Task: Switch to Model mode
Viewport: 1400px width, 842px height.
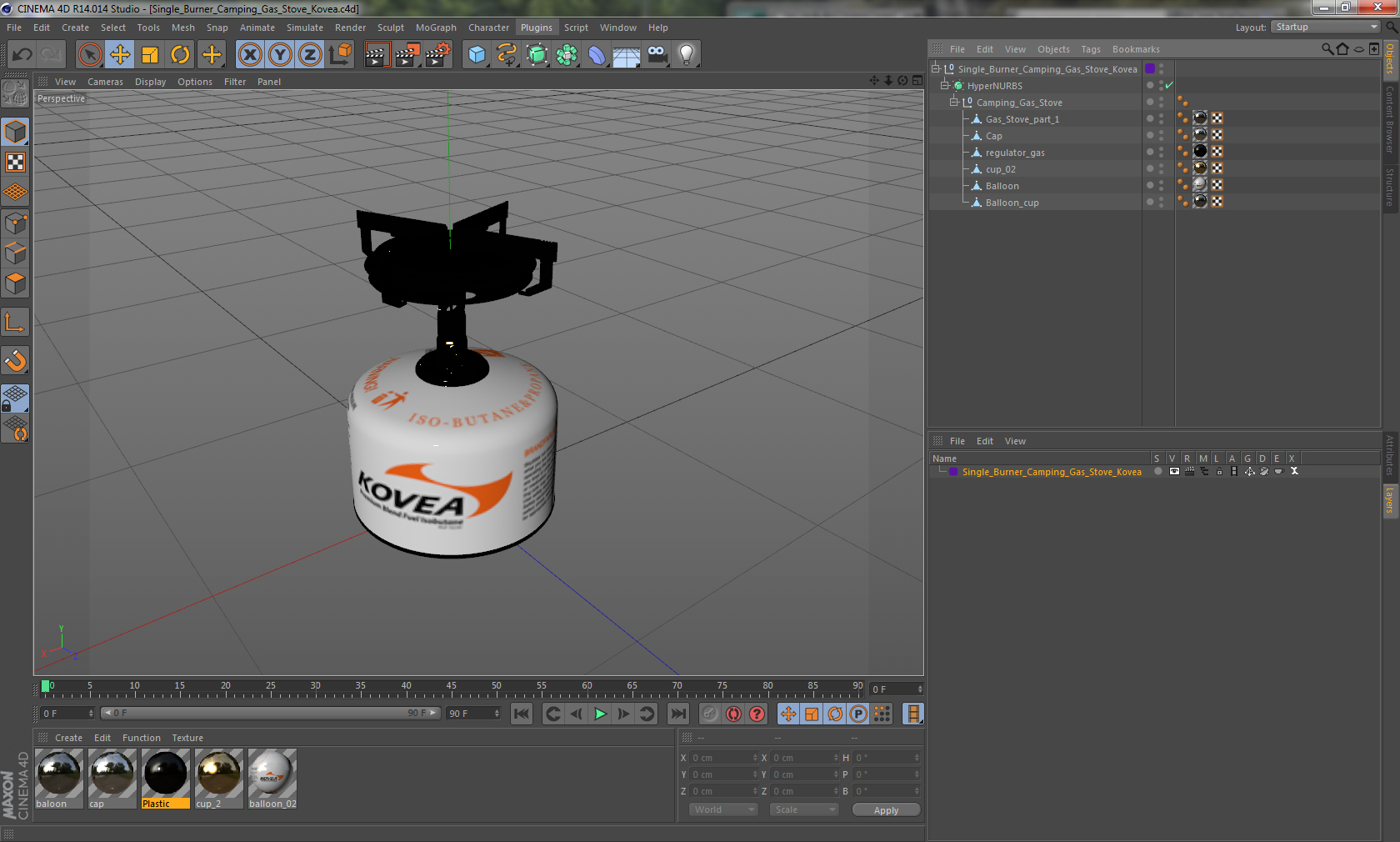Action: (x=16, y=132)
